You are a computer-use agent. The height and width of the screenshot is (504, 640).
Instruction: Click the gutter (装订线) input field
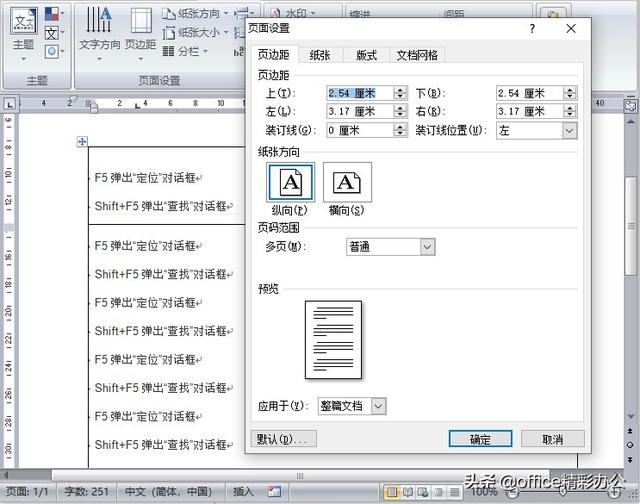pos(360,130)
